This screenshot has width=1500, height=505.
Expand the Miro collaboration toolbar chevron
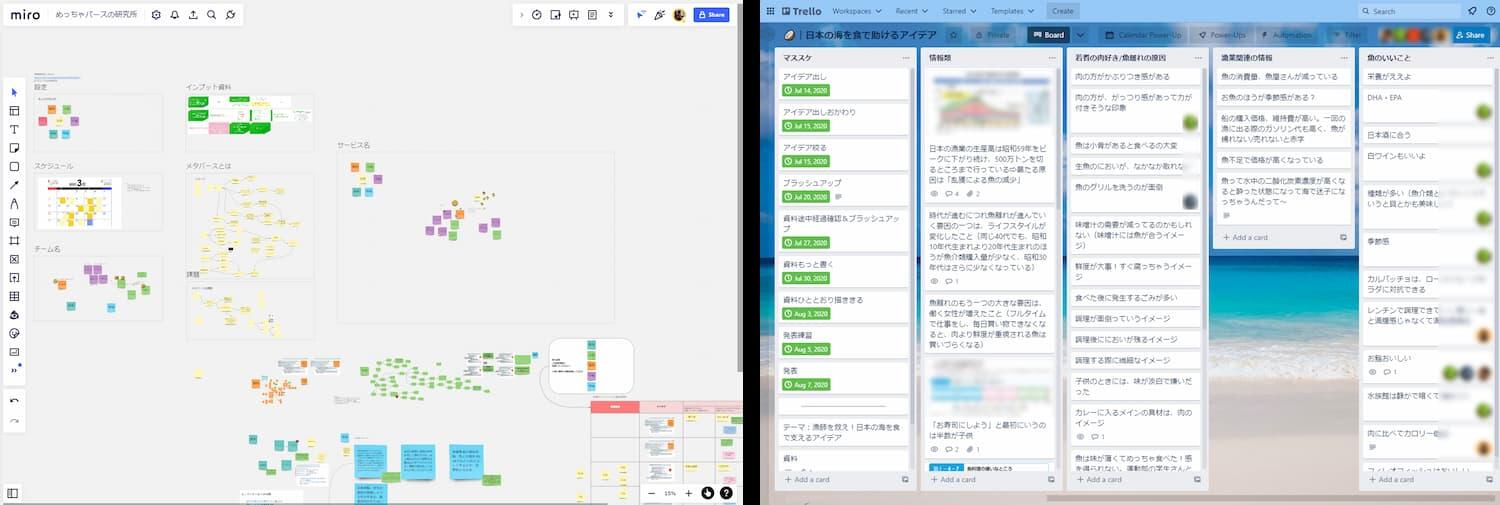click(x=521, y=15)
